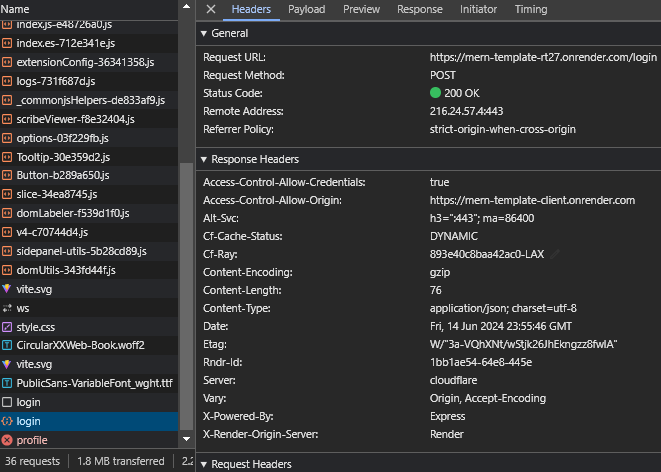
Task: Expand the Request Headers section
Action: pos(204,464)
